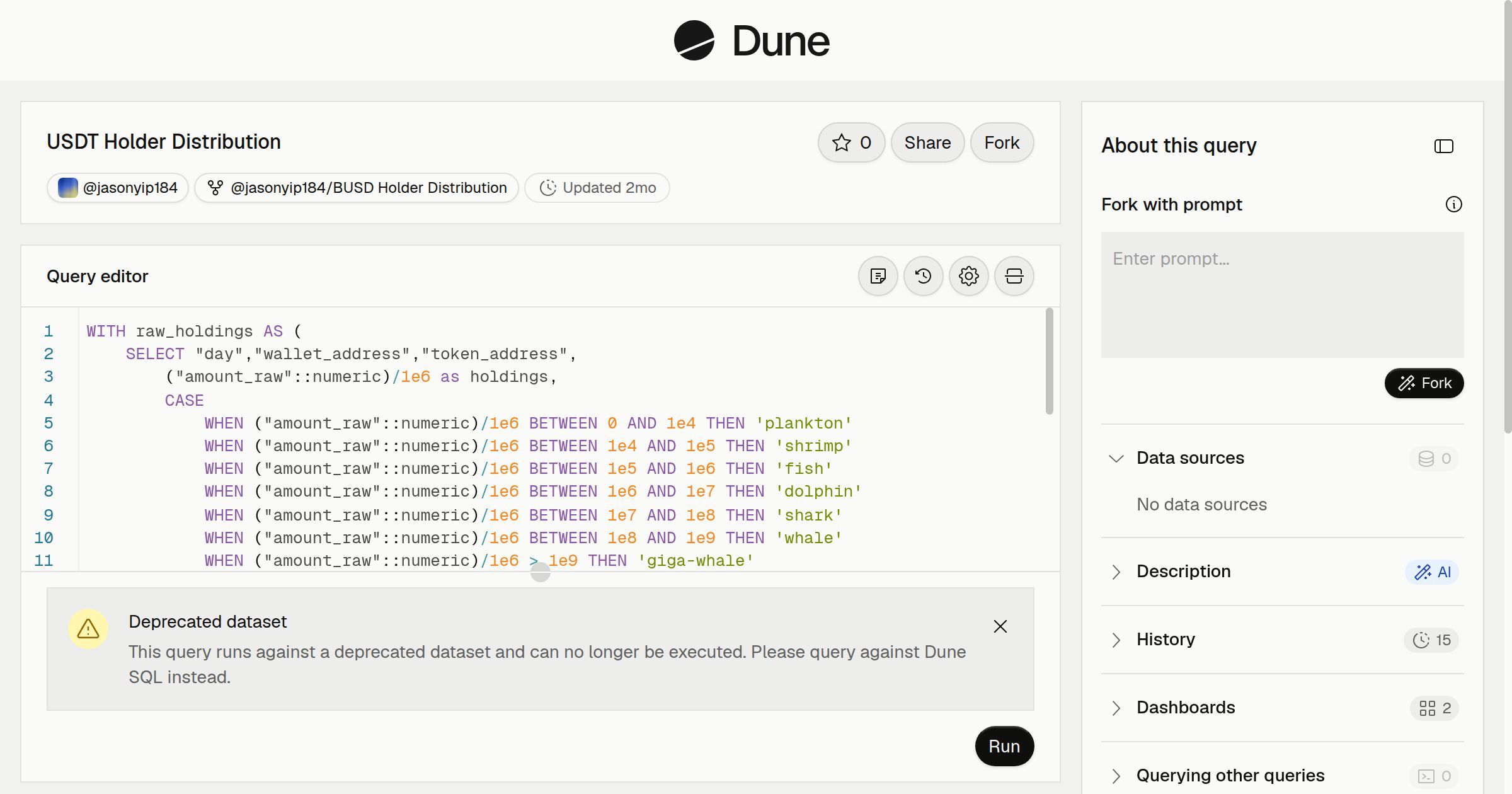Click the query editor vertical scrollbar
Screen dimensions: 1512x794
1050,361
